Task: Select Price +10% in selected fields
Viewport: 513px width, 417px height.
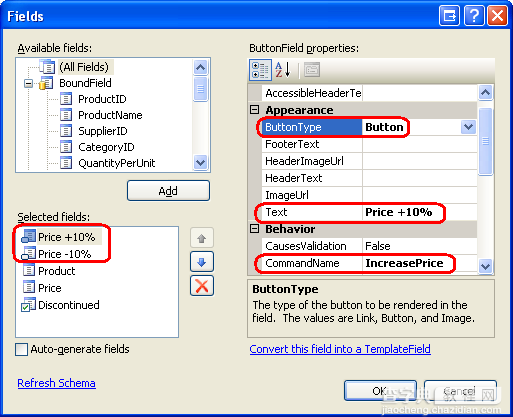Action: pyautogui.click(x=67, y=237)
